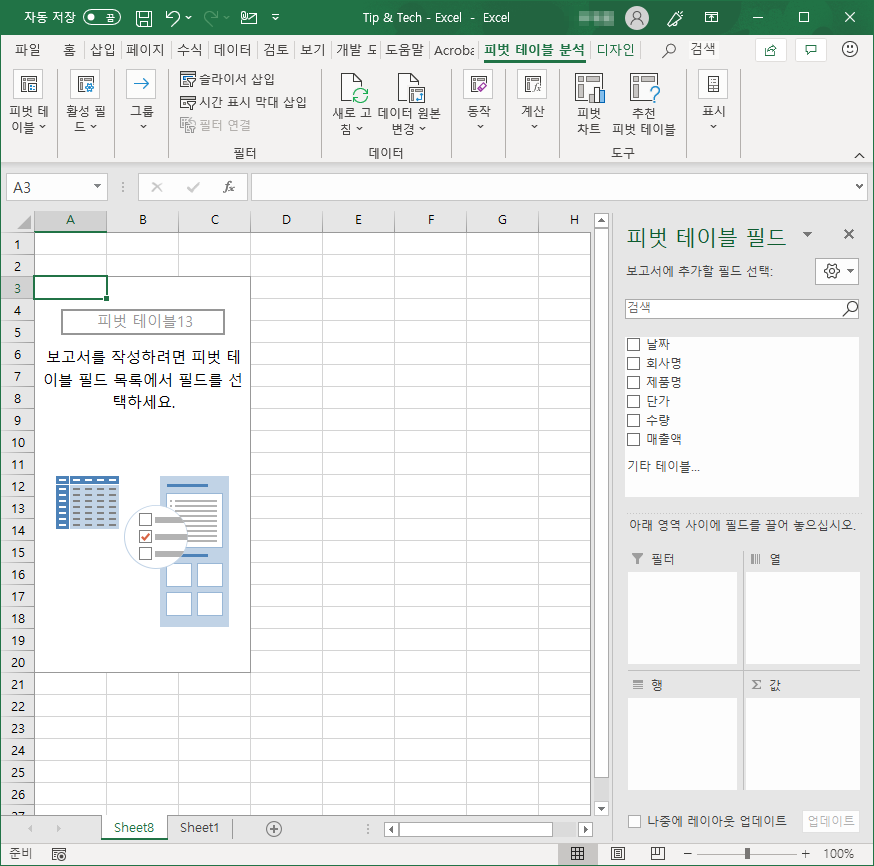
Task: Click the Refresh (새로 고침) icon
Action: click(354, 88)
